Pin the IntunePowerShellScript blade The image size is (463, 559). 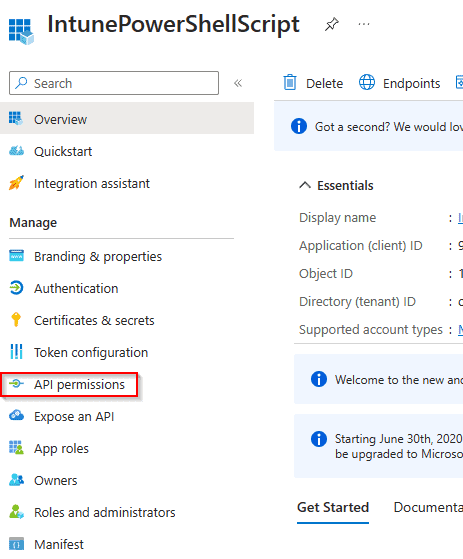tap(331, 24)
